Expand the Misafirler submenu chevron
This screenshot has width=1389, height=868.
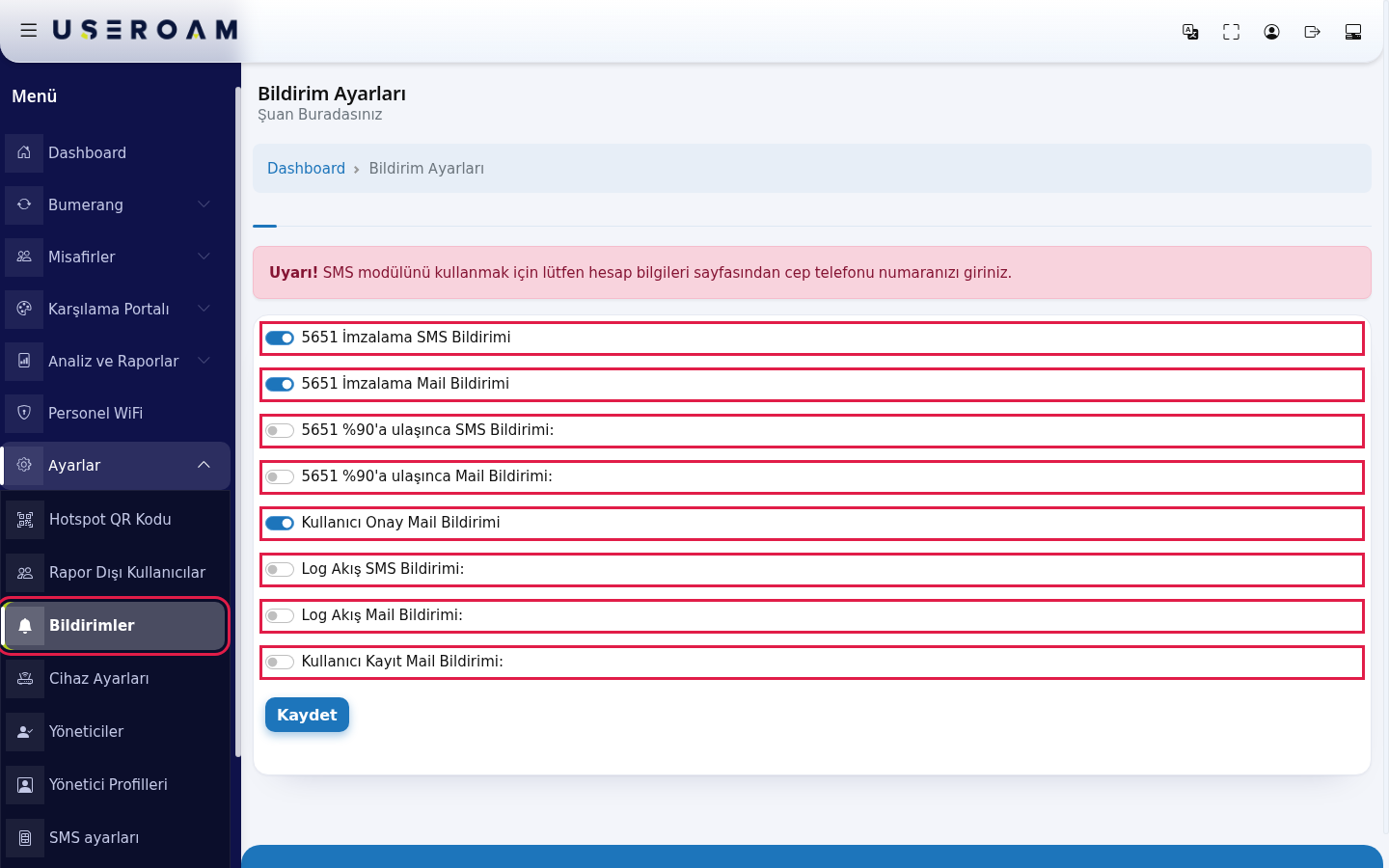204,257
